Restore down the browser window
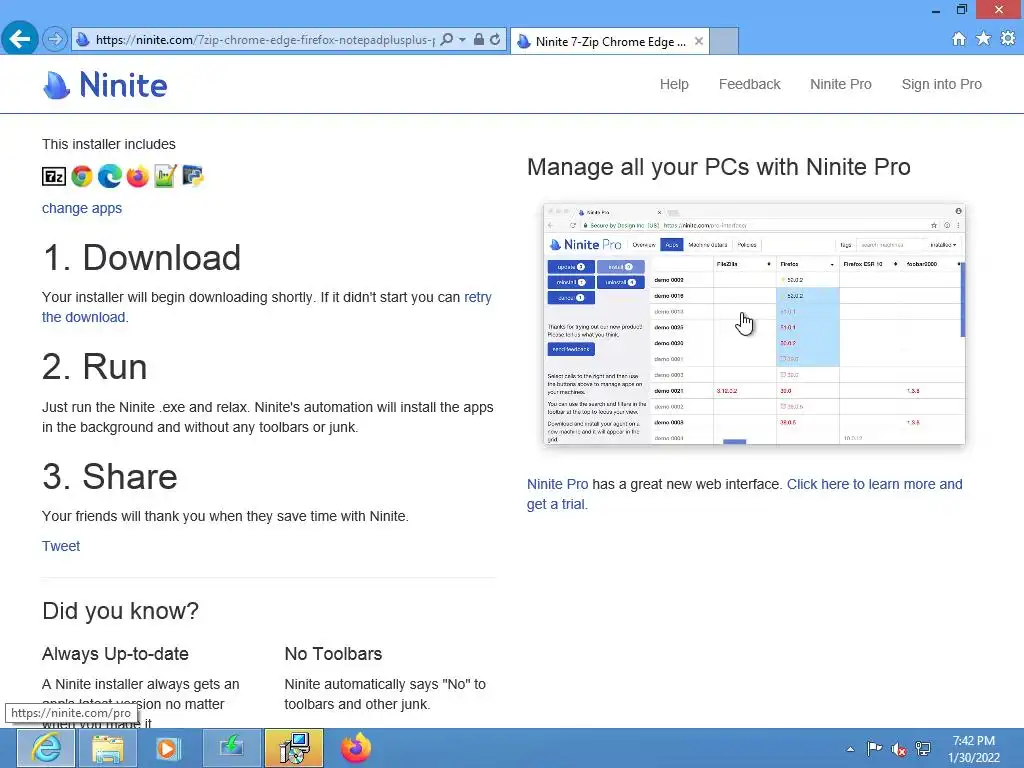This screenshot has width=1024, height=768. pos(962,10)
